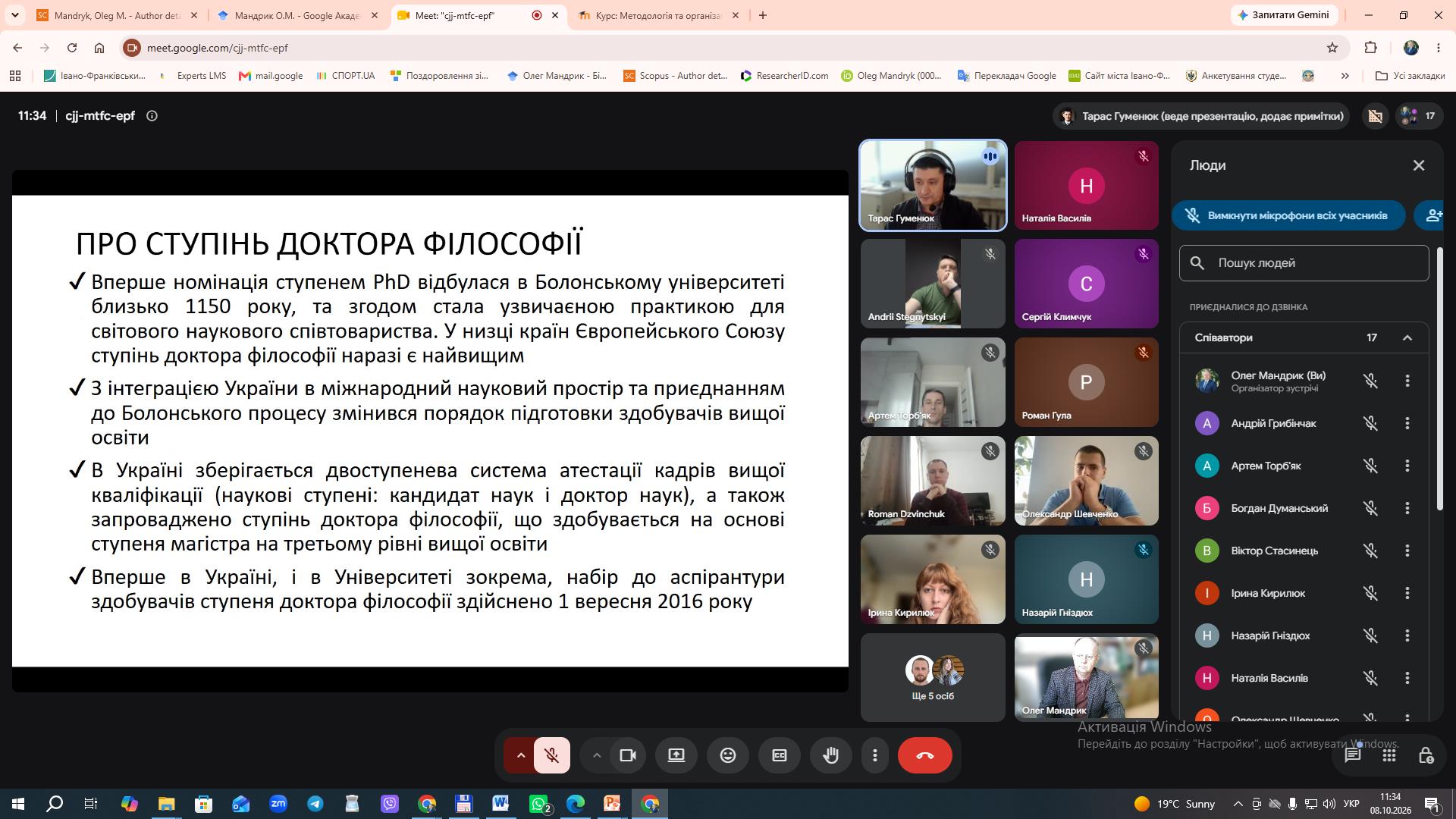The height and width of the screenshot is (819, 1456).
Task: Open the activities grid icon
Action: [1389, 755]
